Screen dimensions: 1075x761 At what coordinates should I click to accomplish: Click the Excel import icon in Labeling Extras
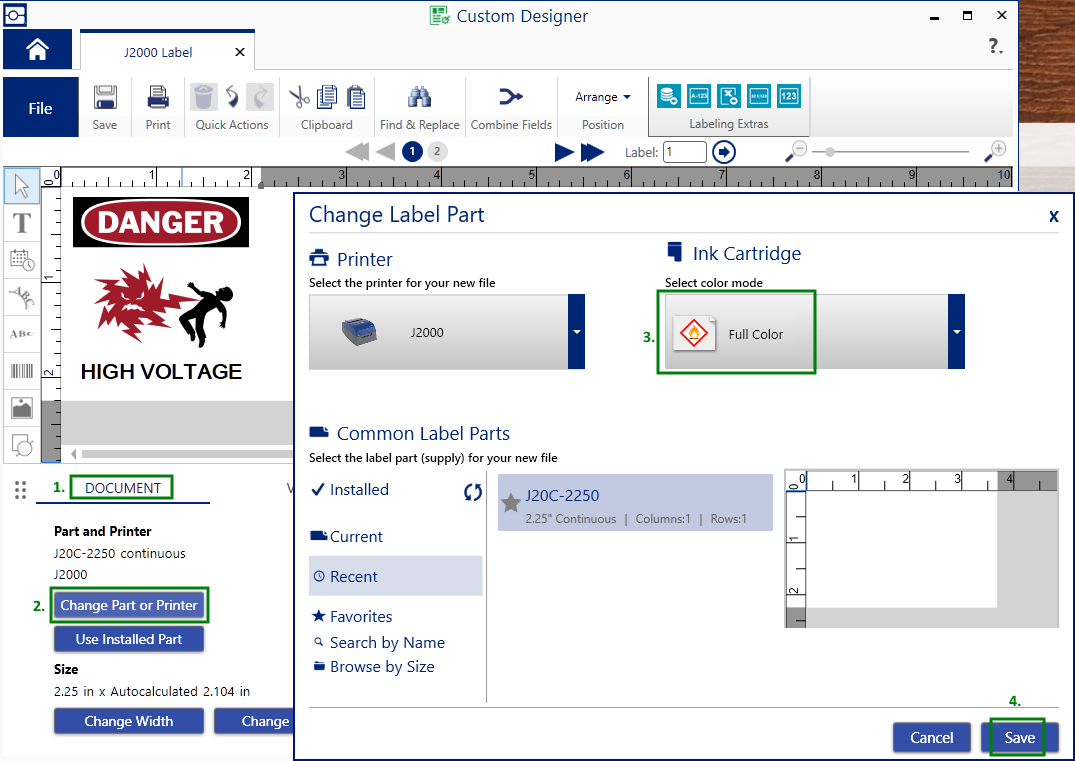[x=729, y=96]
